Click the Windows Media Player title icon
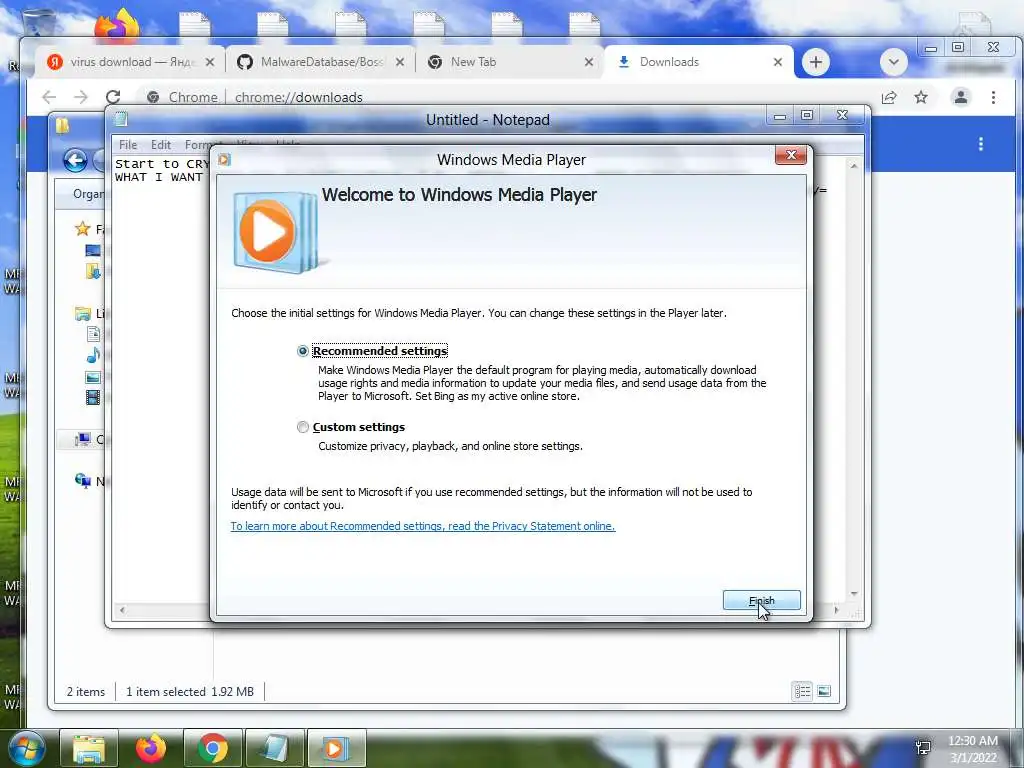 [225, 159]
